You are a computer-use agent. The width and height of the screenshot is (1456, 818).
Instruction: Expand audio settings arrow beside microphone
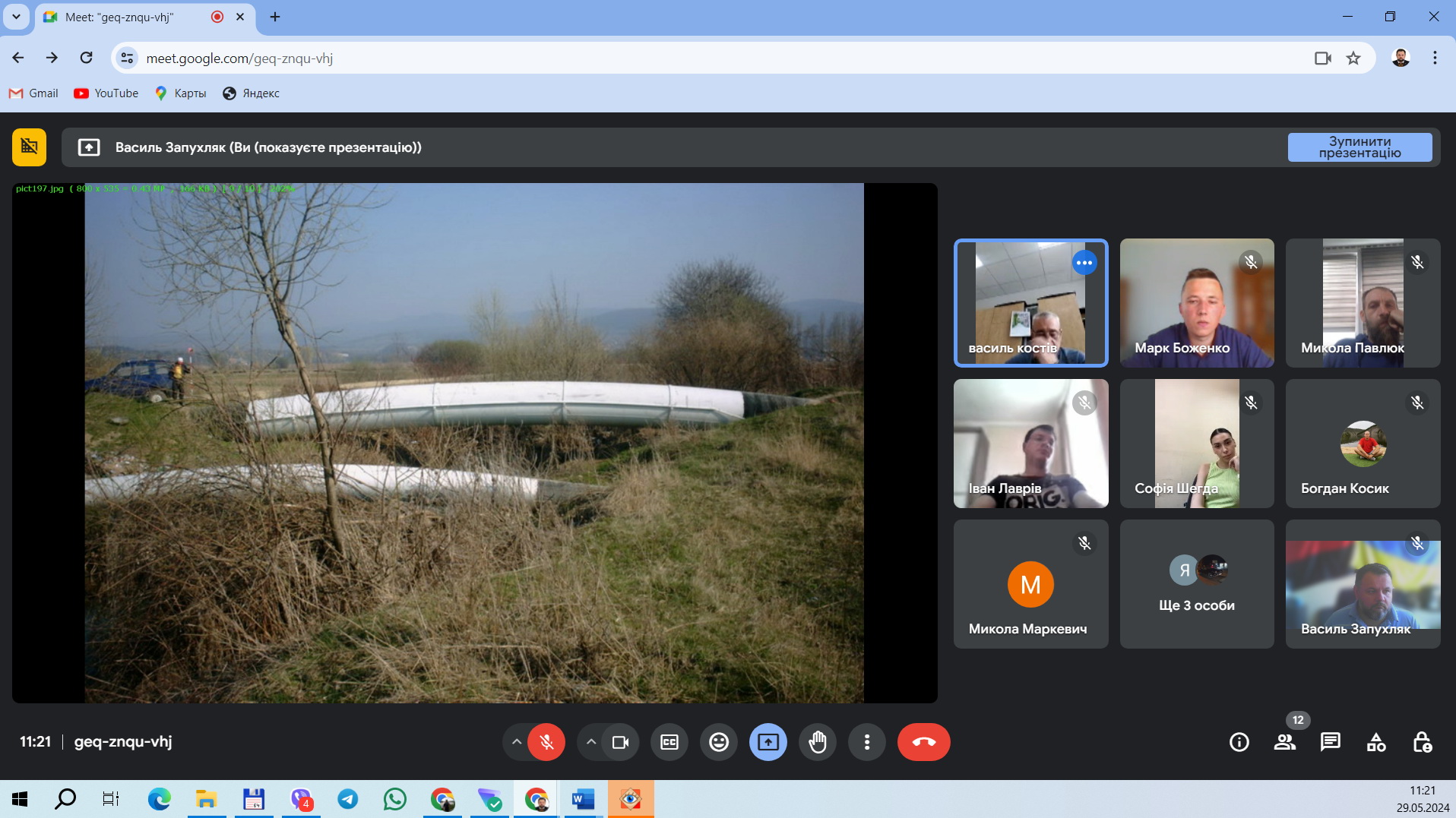[516, 742]
